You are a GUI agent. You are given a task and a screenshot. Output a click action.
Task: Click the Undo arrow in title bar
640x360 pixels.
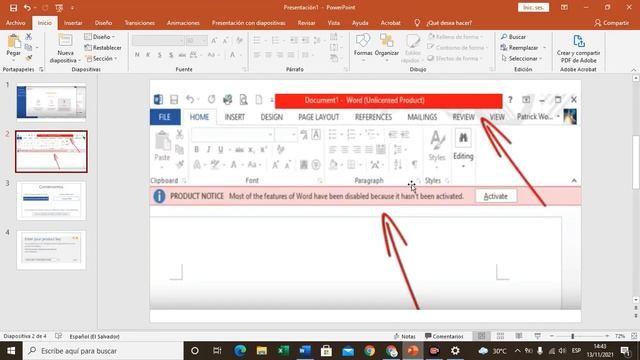click(x=27, y=8)
